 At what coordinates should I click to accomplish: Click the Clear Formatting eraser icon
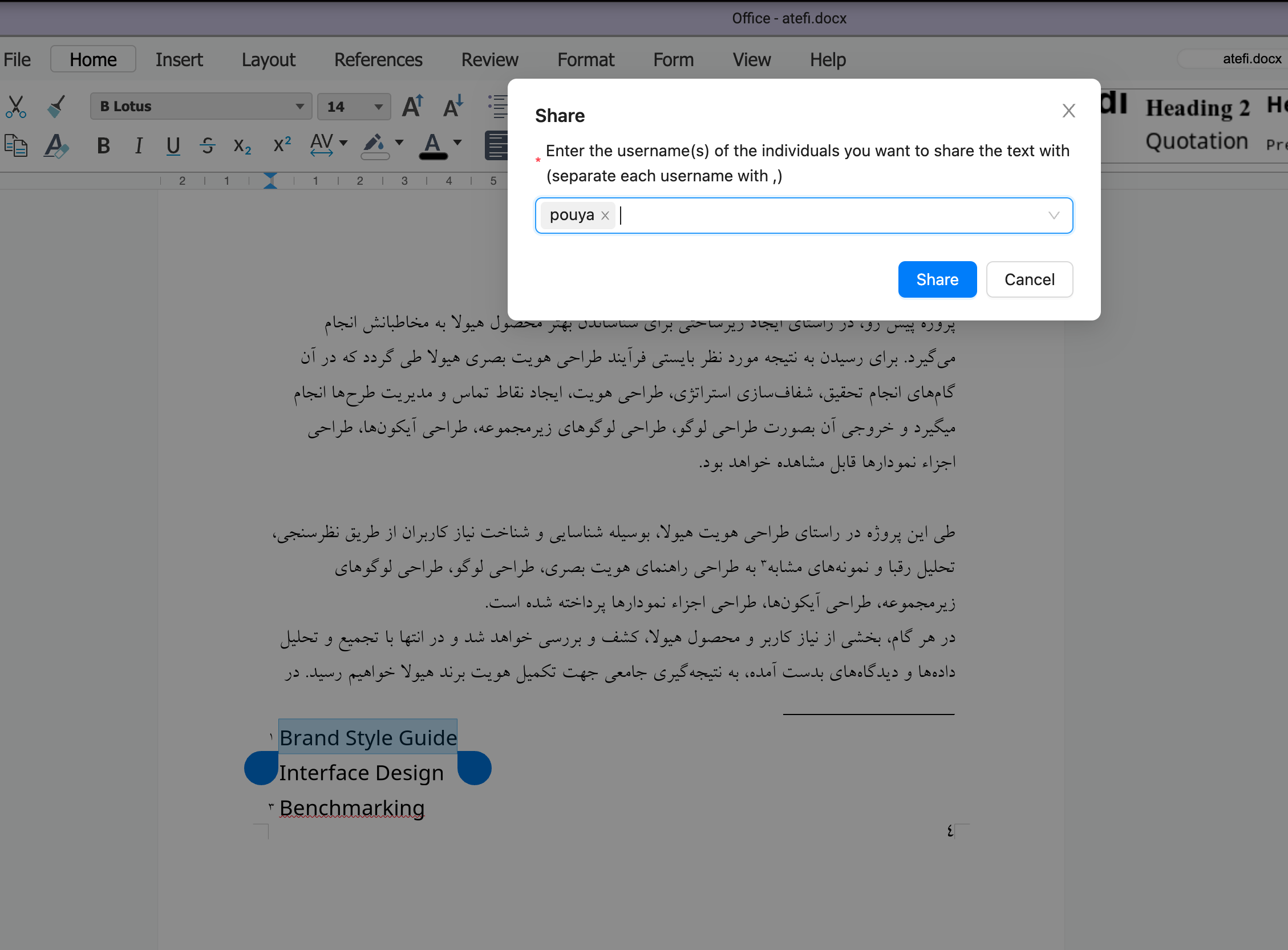tap(56, 145)
